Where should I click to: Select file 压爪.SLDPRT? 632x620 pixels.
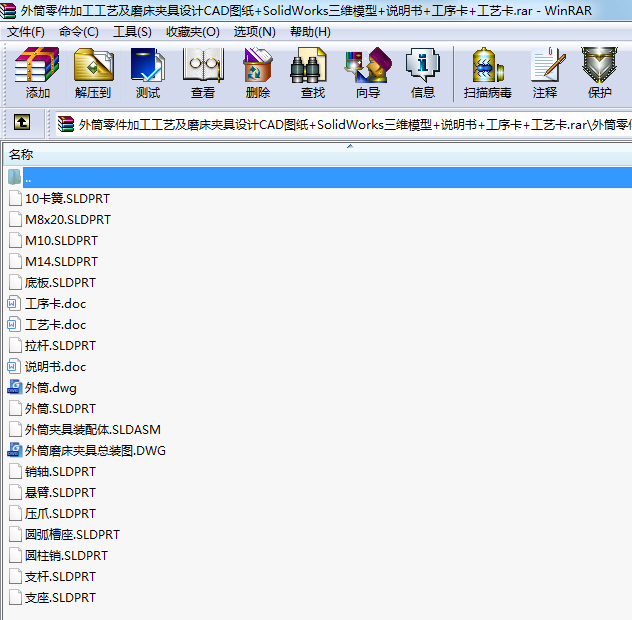(x=60, y=513)
